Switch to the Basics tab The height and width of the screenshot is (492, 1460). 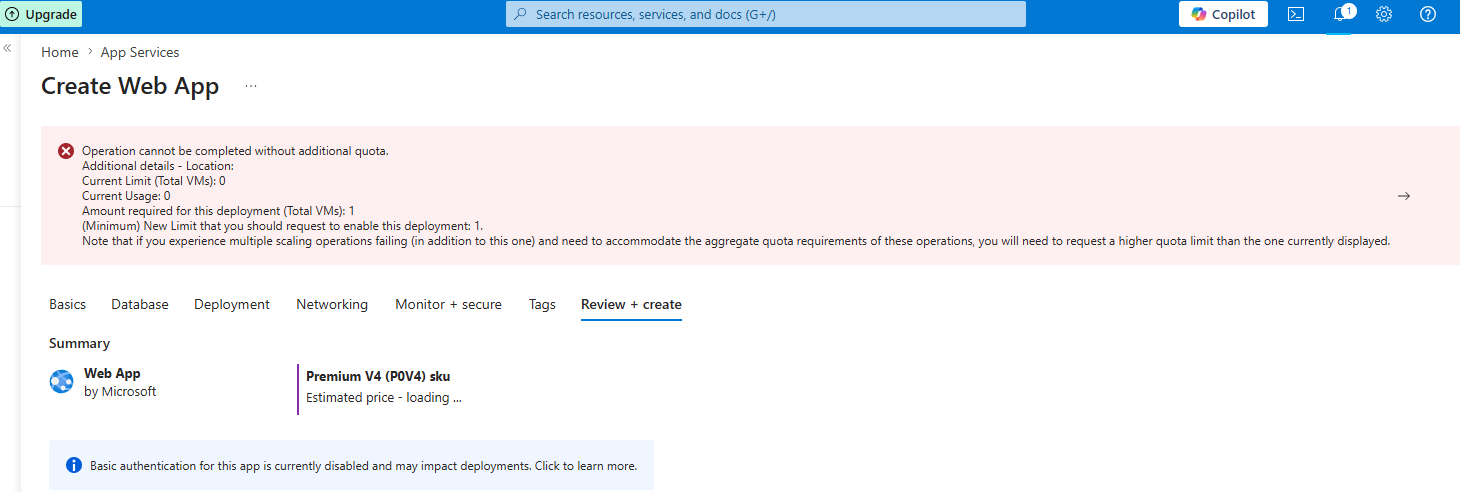pos(68,304)
